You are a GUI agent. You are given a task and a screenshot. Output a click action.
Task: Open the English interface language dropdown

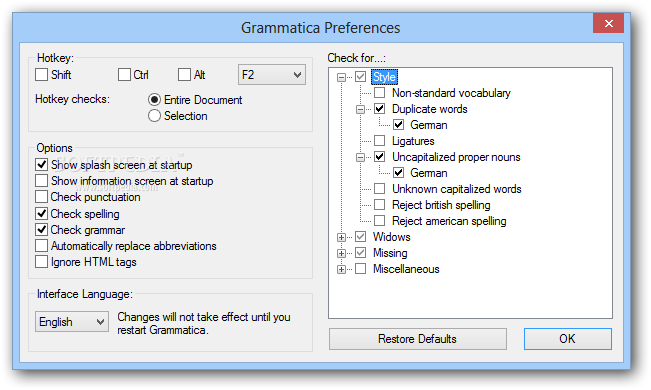(x=72, y=321)
